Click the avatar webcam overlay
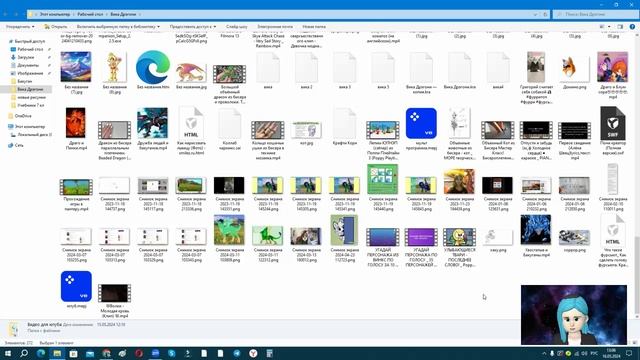The width and height of the screenshot is (640, 360). 573,315
